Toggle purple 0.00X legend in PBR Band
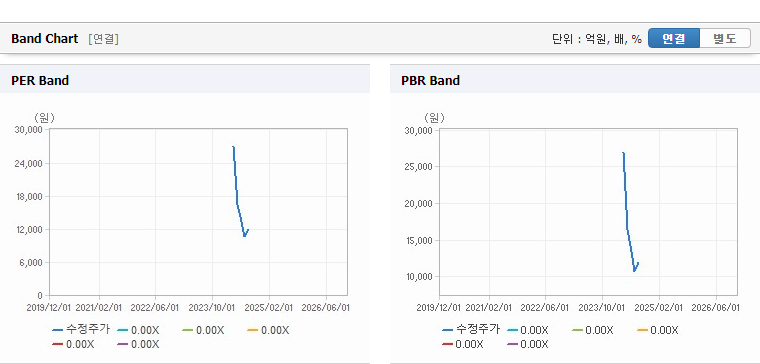 527,345
